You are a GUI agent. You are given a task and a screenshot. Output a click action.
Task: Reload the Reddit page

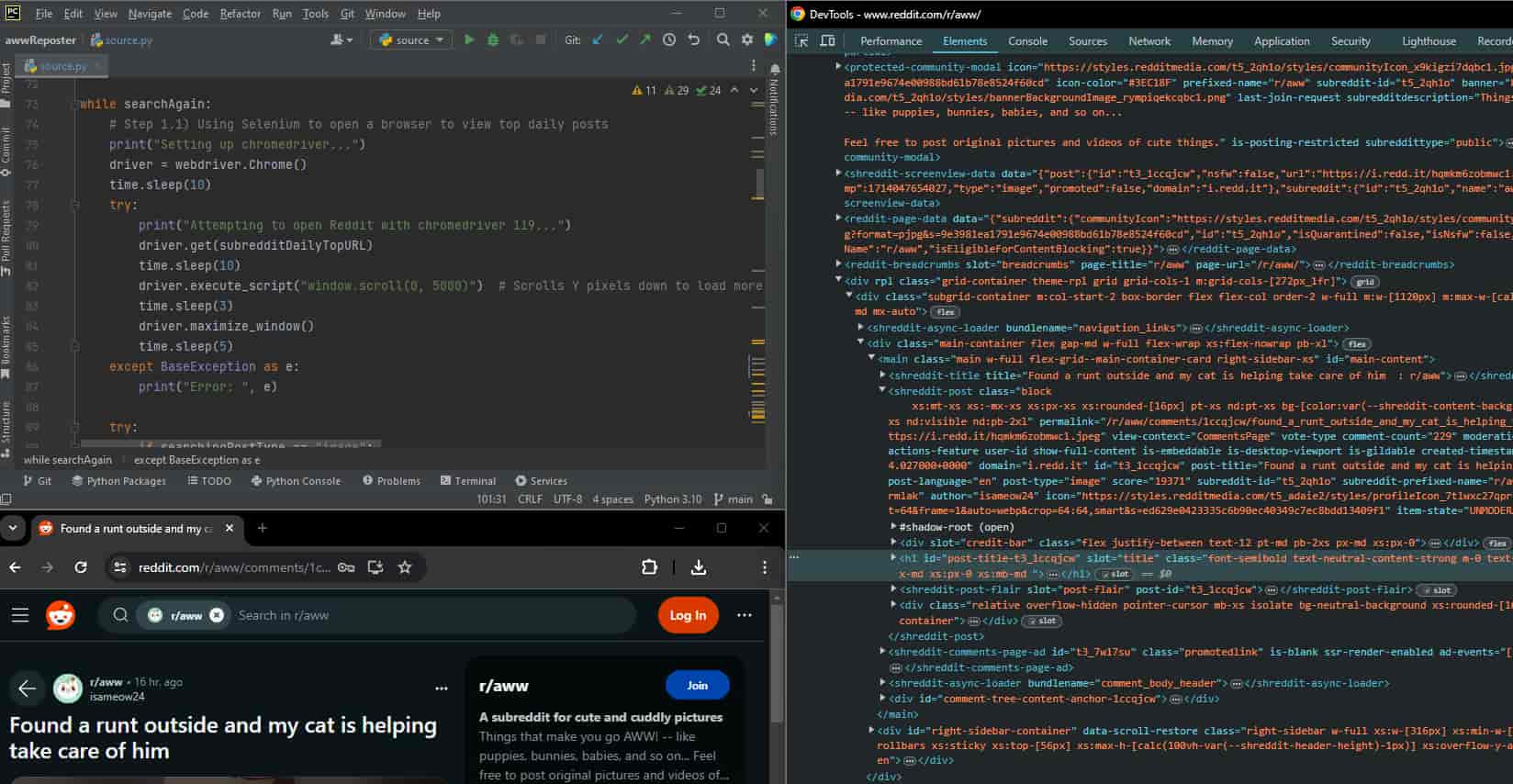[81, 567]
